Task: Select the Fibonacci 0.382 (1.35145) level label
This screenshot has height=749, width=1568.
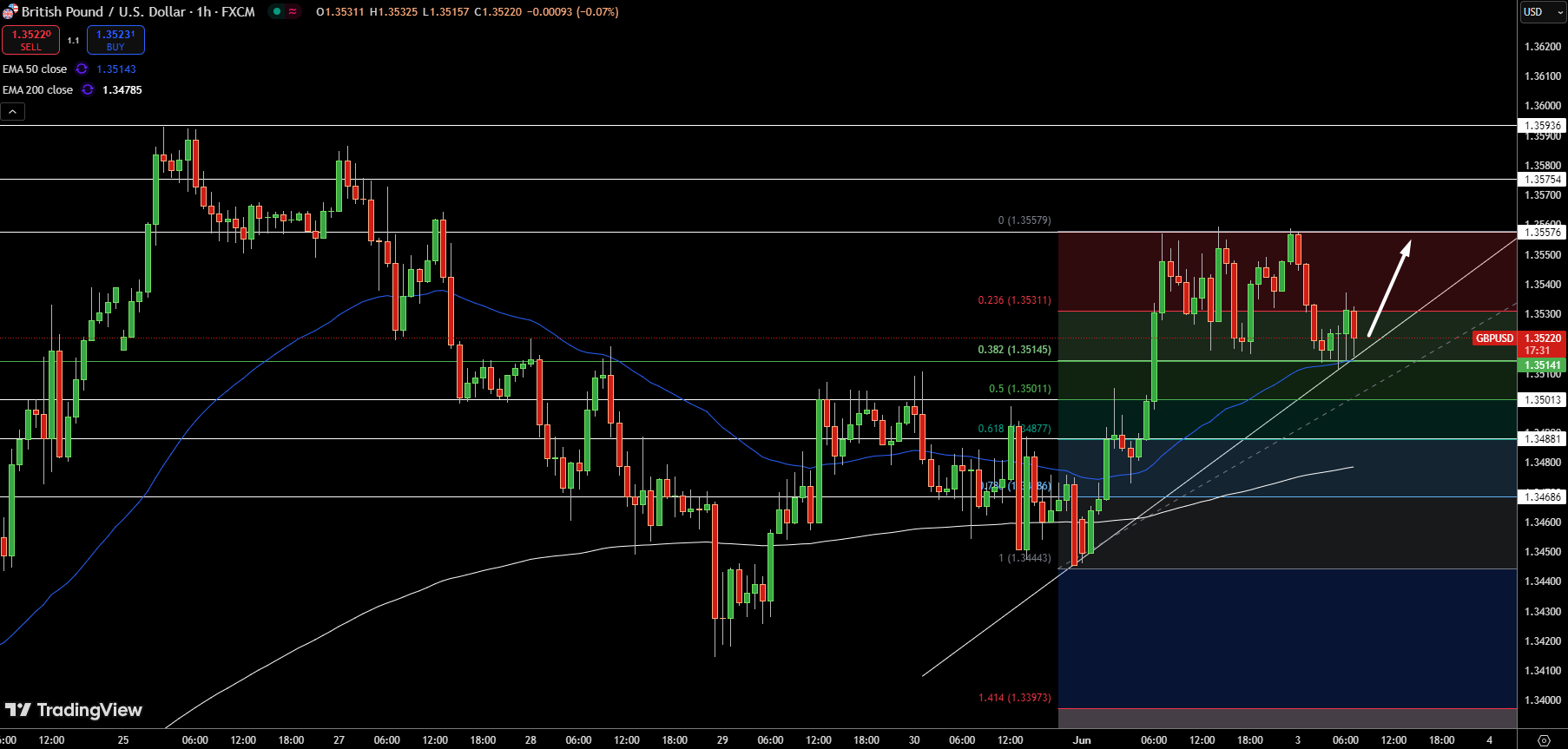Action: click(x=1014, y=350)
